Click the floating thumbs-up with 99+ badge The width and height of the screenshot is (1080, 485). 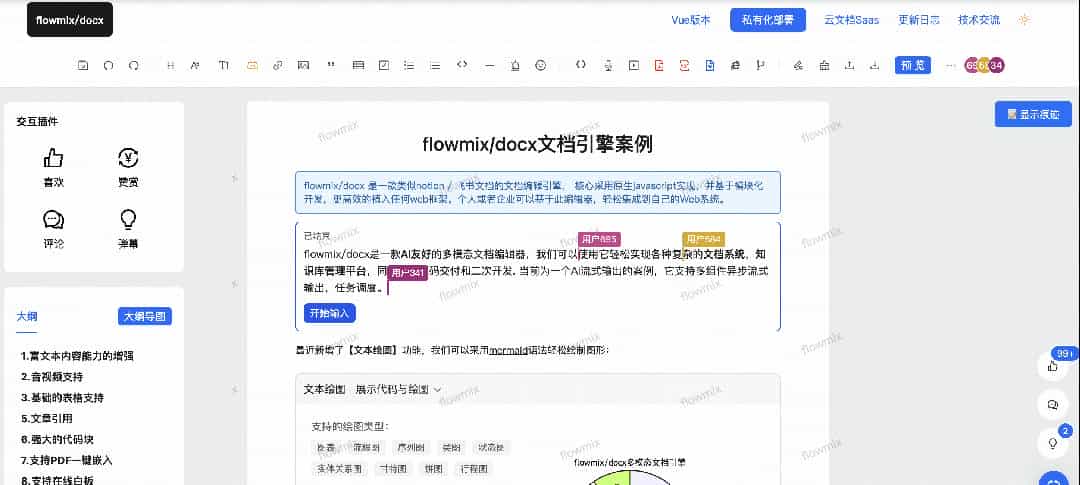click(x=1052, y=367)
